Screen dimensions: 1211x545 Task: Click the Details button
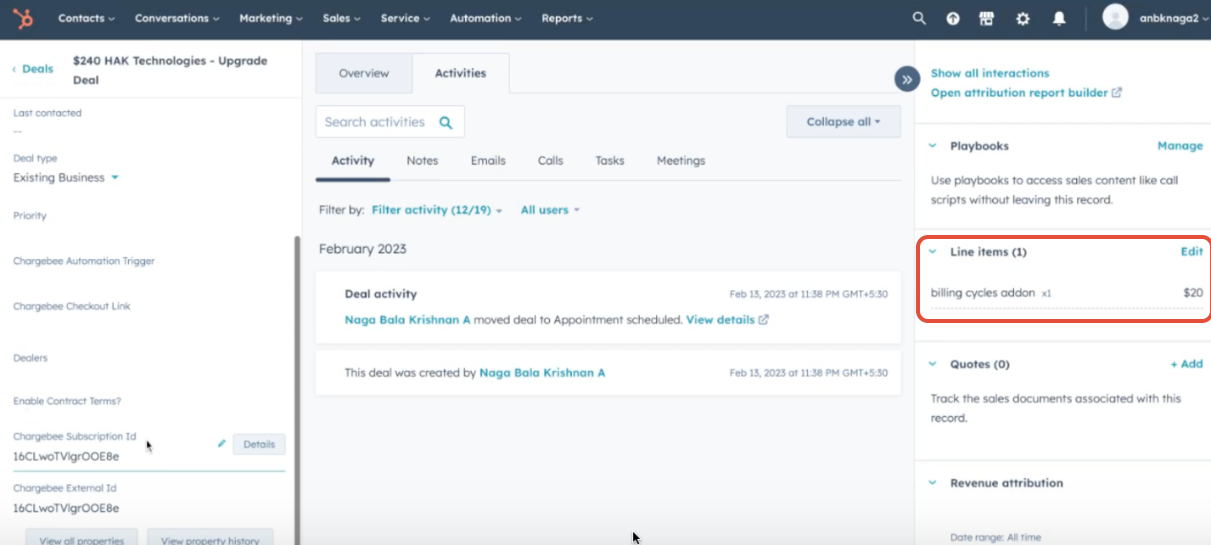point(259,444)
